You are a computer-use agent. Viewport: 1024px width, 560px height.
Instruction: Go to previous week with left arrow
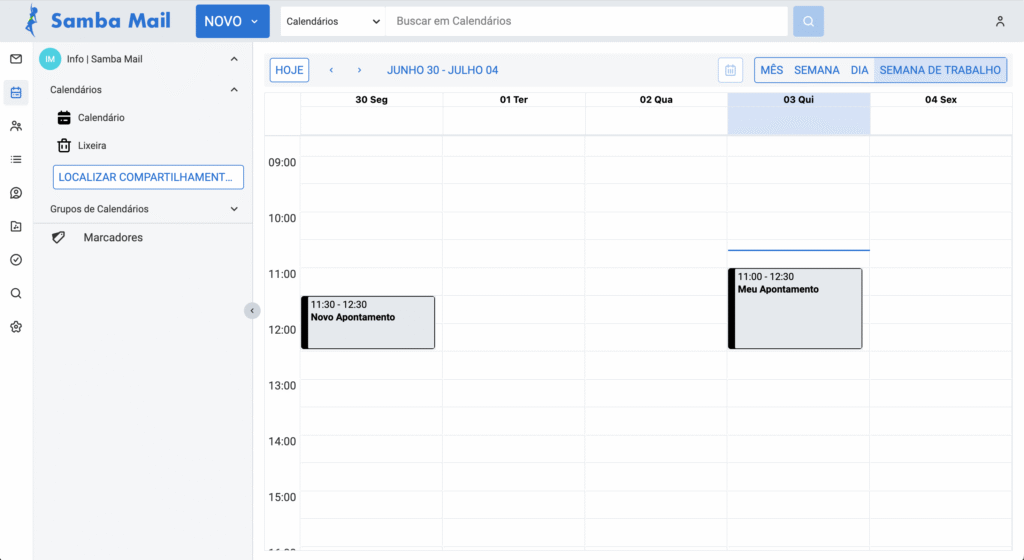(x=331, y=70)
